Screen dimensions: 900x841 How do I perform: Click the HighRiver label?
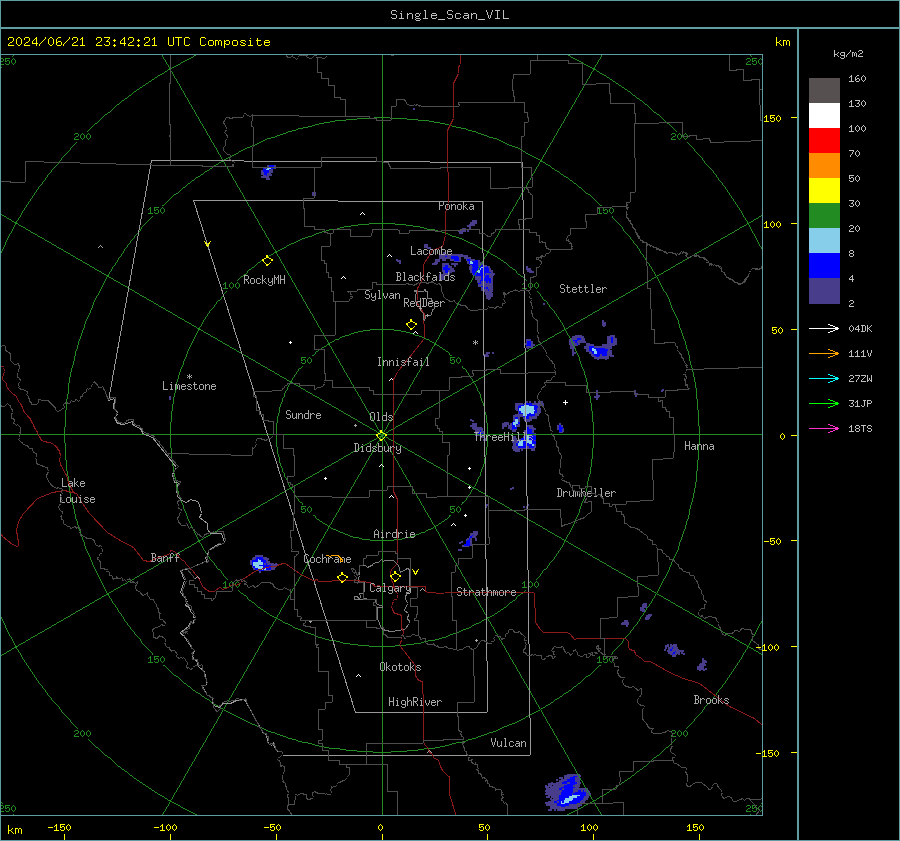(x=415, y=702)
